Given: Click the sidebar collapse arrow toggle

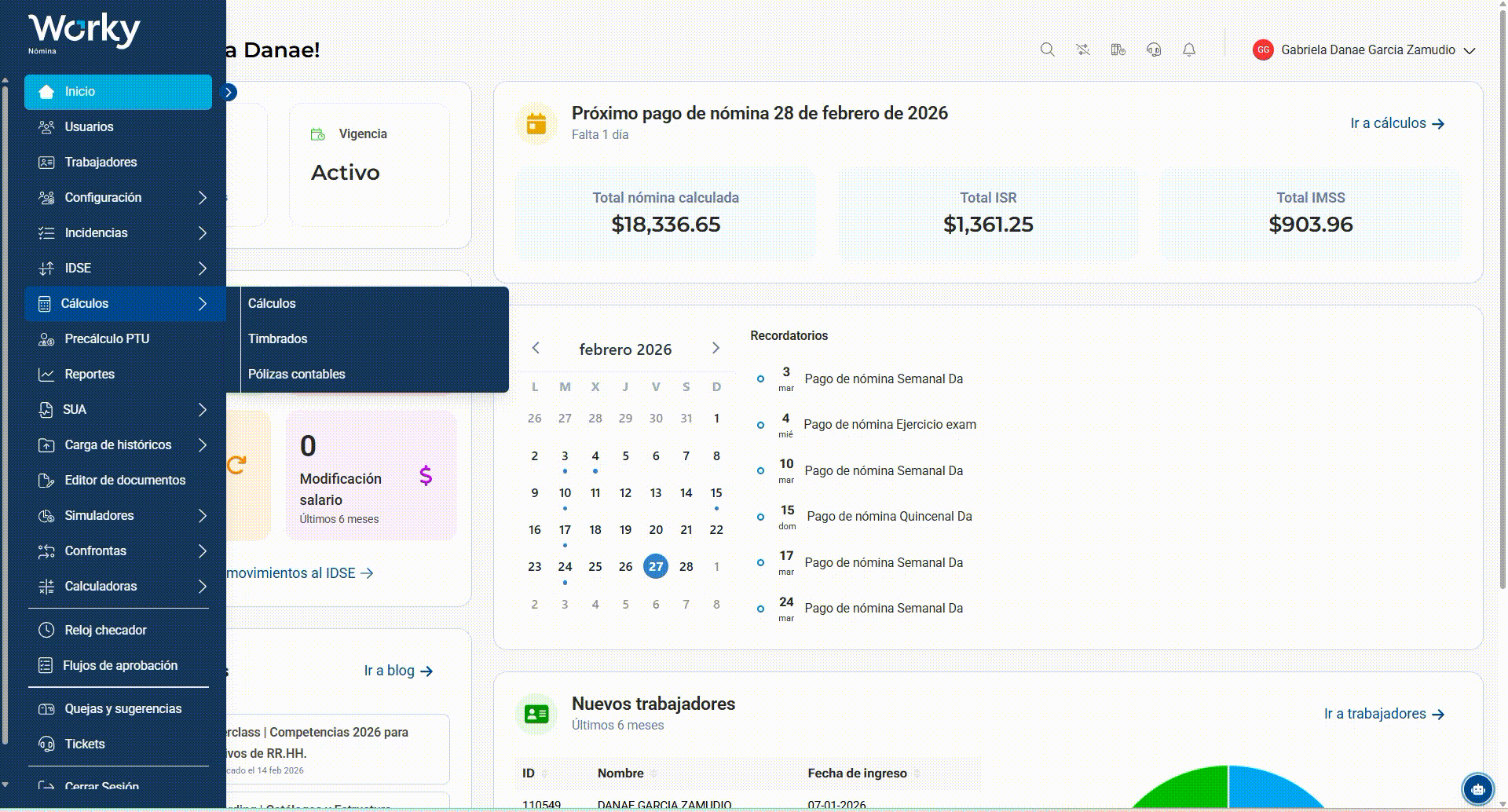Looking at the screenshot, I should (229, 93).
